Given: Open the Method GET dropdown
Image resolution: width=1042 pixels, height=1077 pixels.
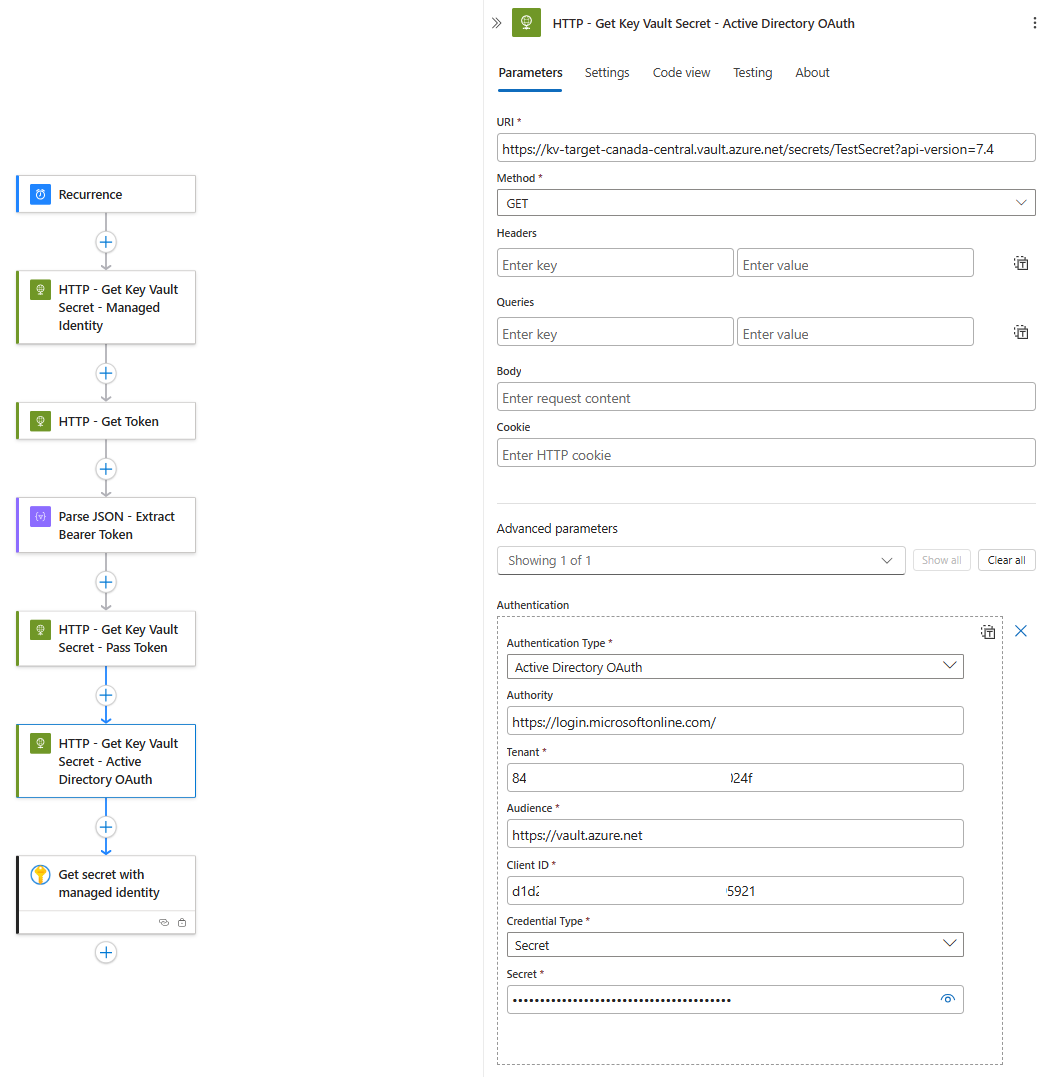Looking at the screenshot, I should point(765,203).
